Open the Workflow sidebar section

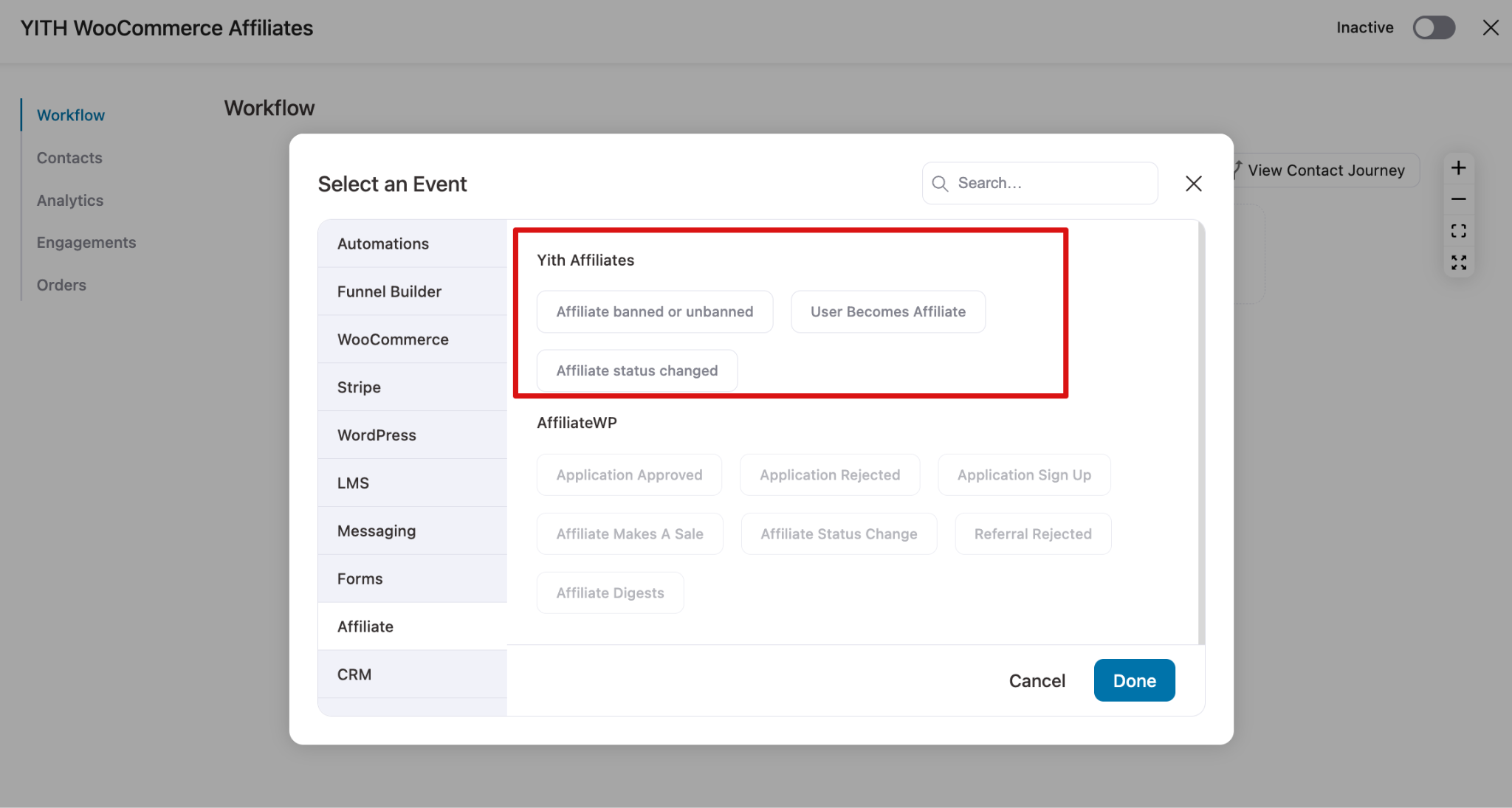71,115
